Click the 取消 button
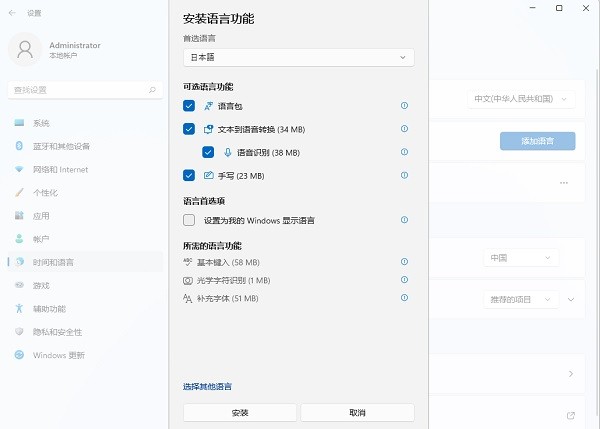Viewport: 600px width, 429px height. [357, 413]
